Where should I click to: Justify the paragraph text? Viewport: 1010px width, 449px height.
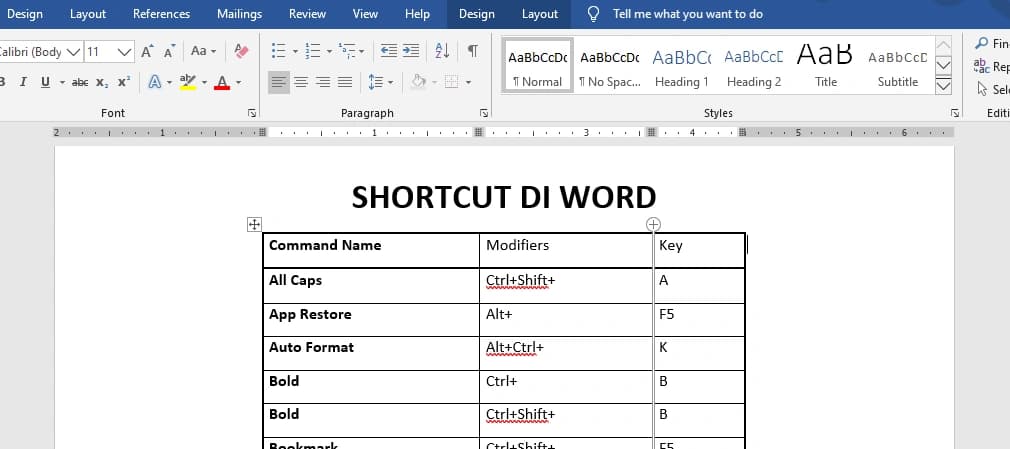(345, 82)
